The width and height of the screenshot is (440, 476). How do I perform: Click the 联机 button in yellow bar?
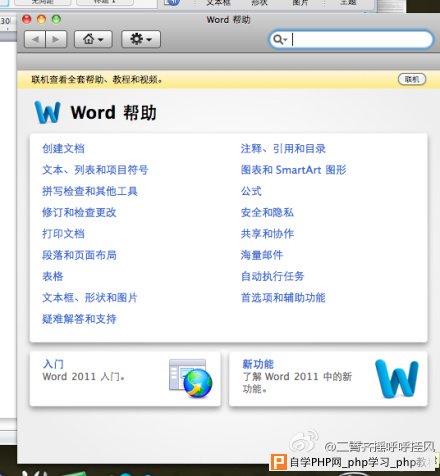[x=412, y=79]
